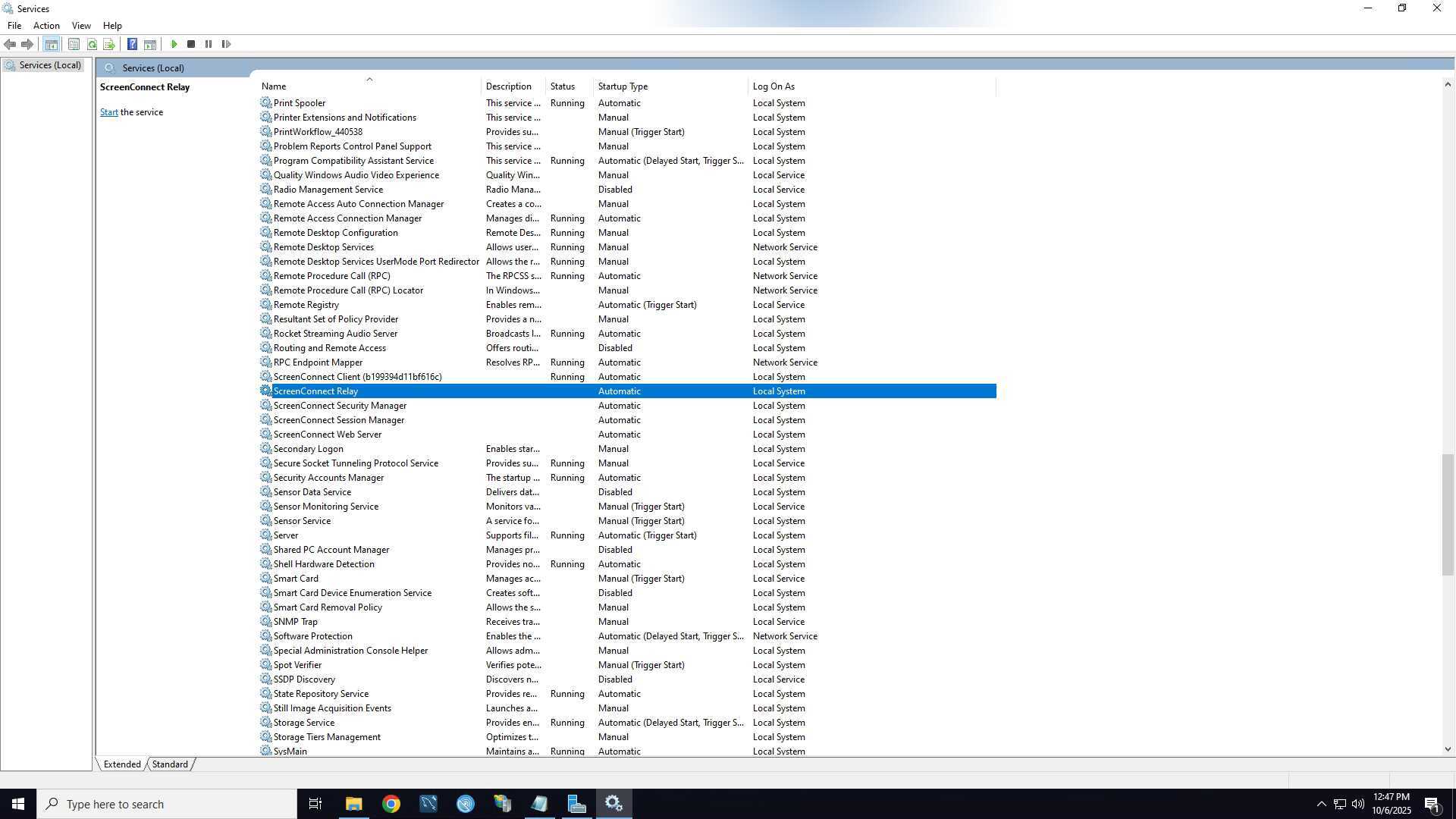The image size is (1456, 819).
Task: Click the Restart service toolbar icon
Action: pos(226,44)
